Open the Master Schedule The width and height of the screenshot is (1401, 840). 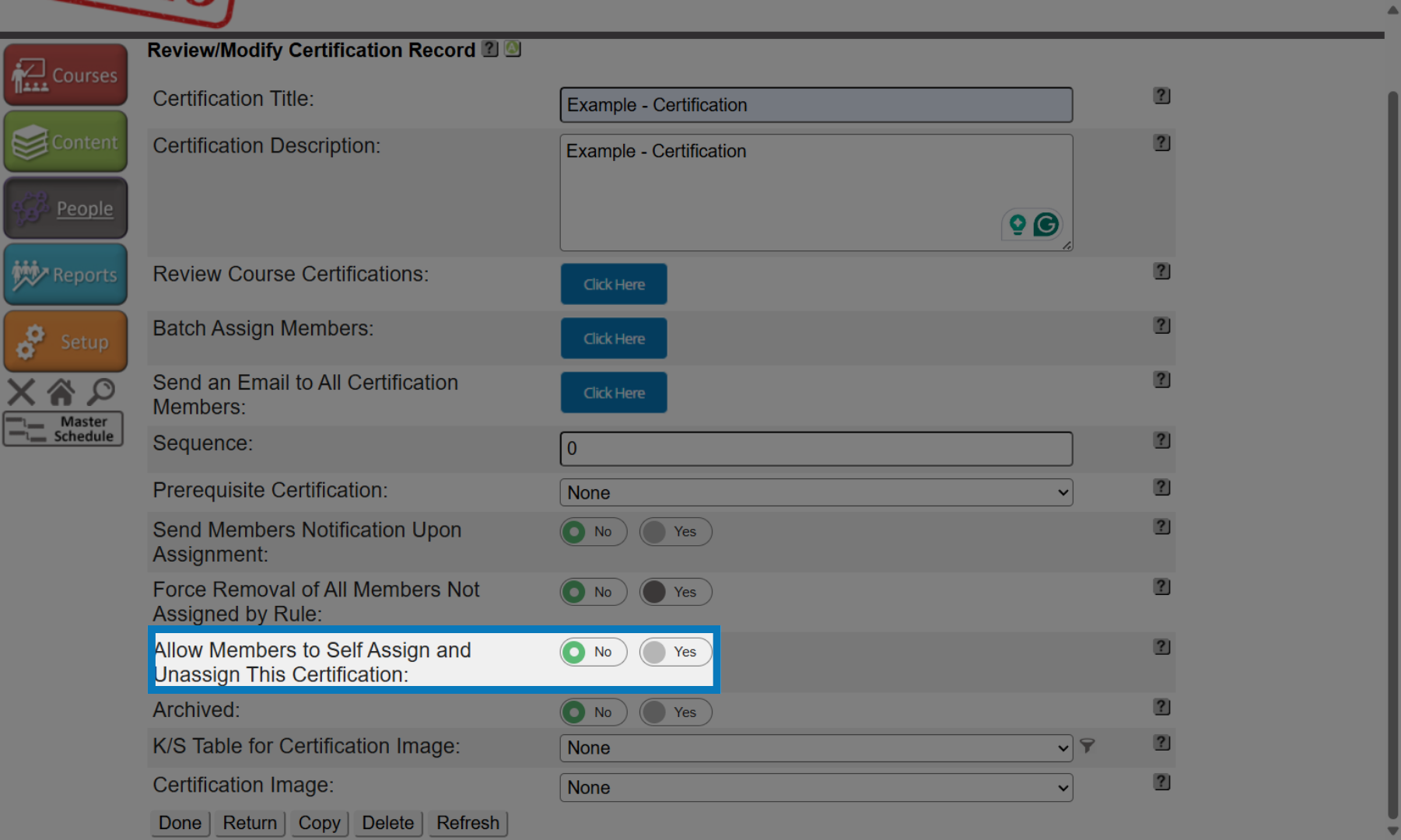click(63, 429)
